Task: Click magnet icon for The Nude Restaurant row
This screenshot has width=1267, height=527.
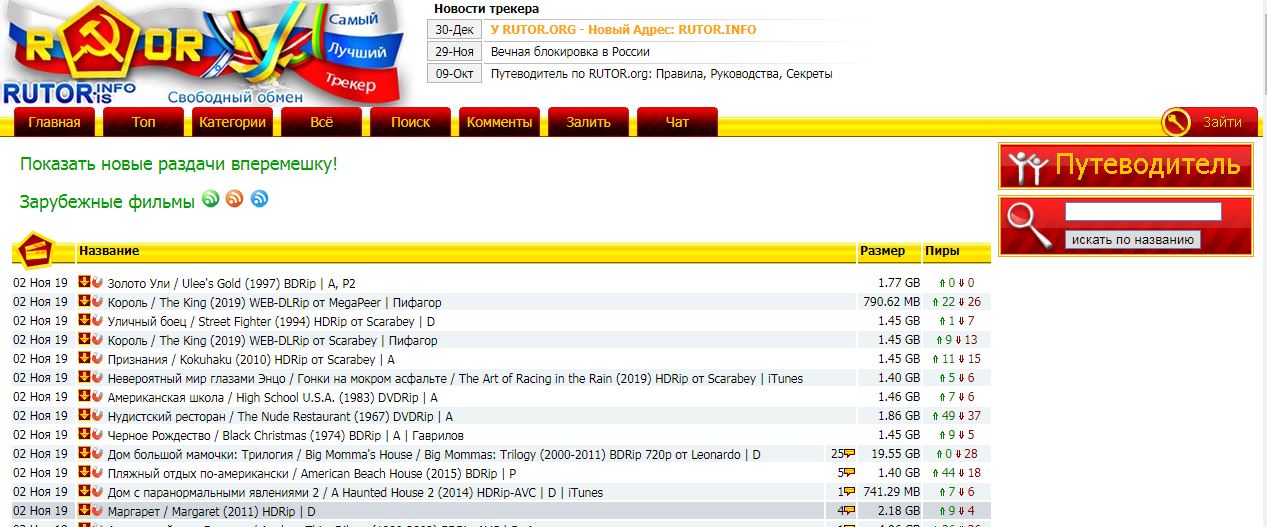Action: tap(97, 416)
